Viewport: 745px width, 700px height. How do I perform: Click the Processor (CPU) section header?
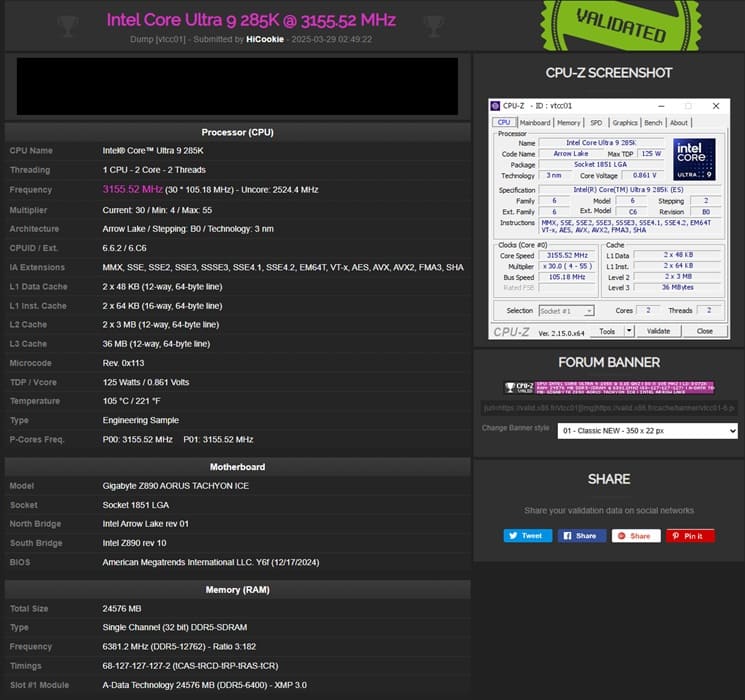(x=238, y=132)
